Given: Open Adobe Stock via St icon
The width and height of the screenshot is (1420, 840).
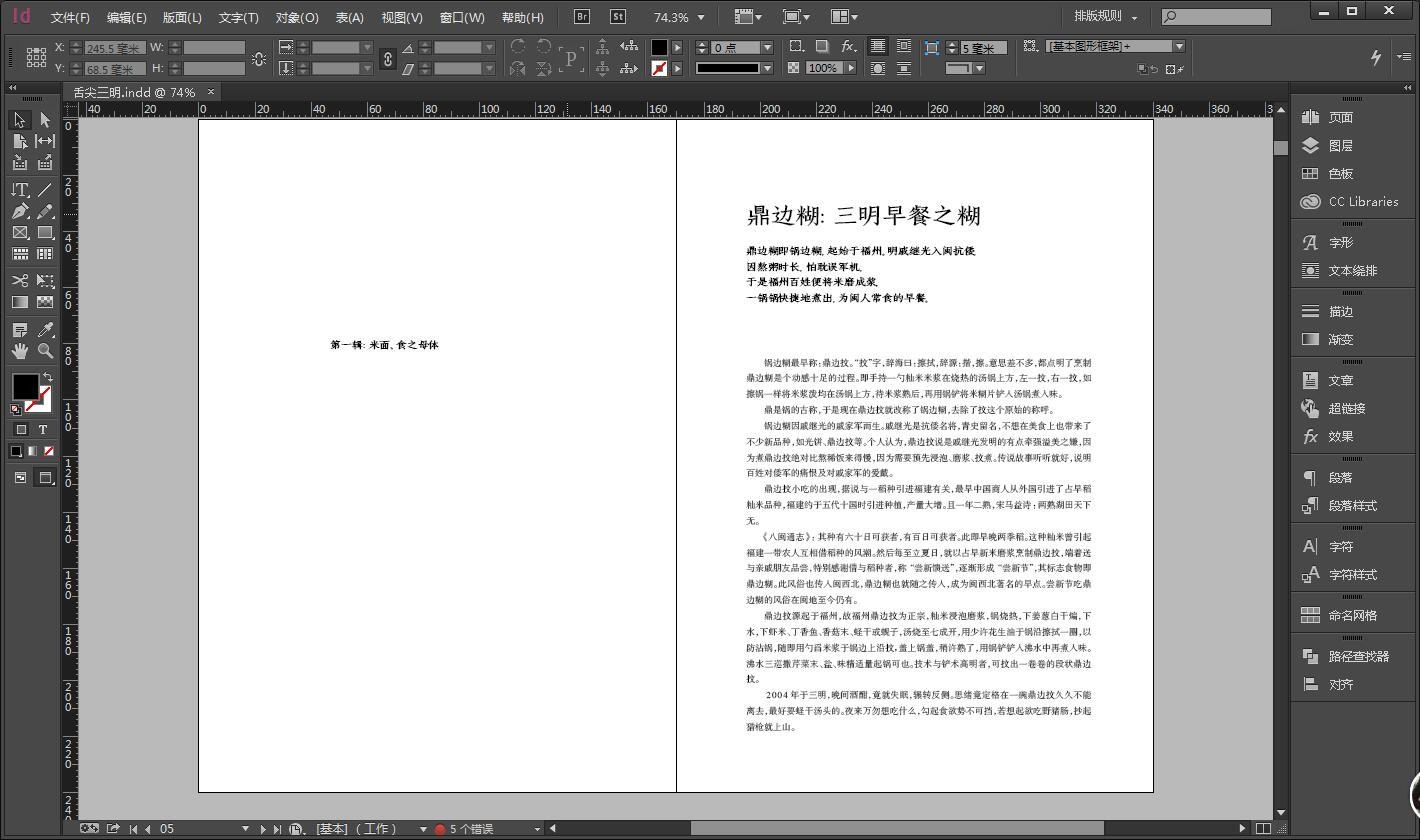Looking at the screenshot, I should pos(617,17).
